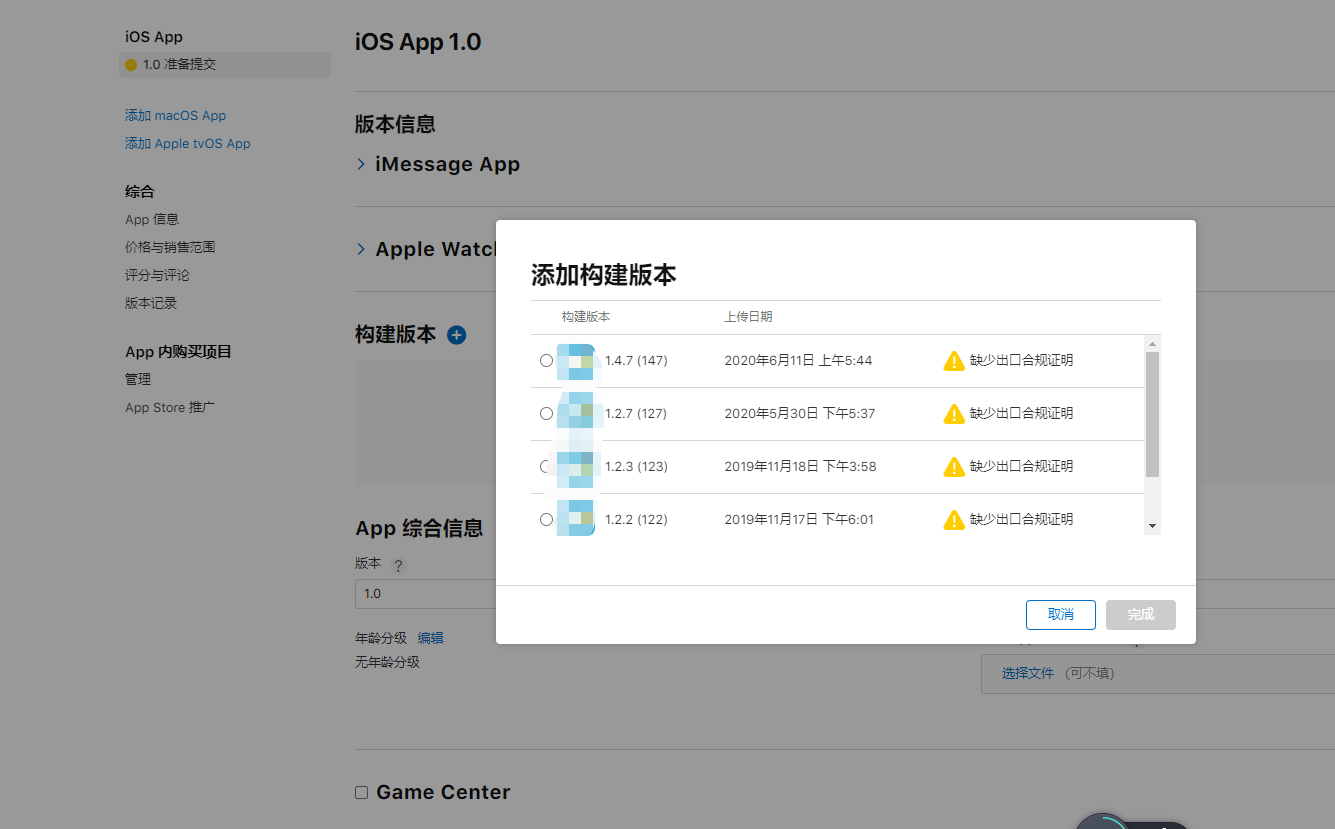Click the 取消 button in the dialog

[x=1061, y=614]
